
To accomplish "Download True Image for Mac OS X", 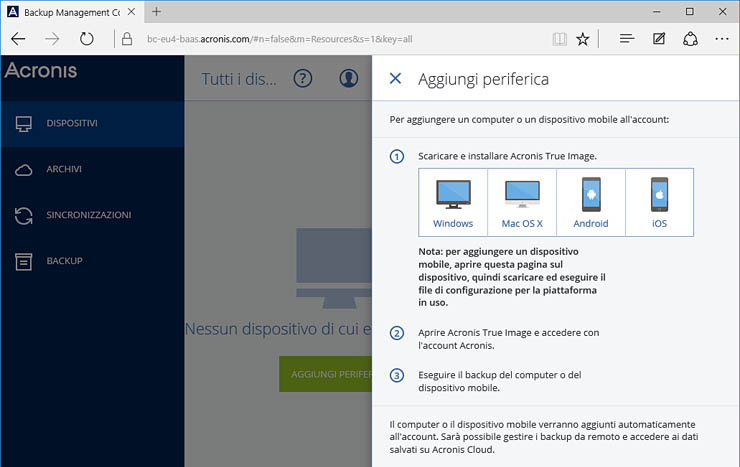I will coord(522,202).
